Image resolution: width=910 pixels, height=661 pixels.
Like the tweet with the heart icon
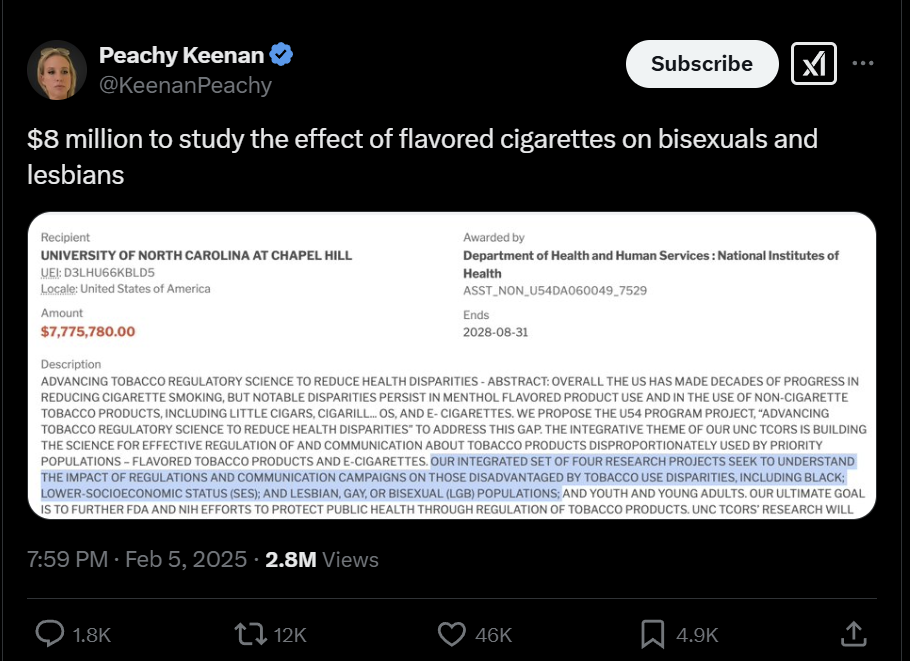(453, 634)
